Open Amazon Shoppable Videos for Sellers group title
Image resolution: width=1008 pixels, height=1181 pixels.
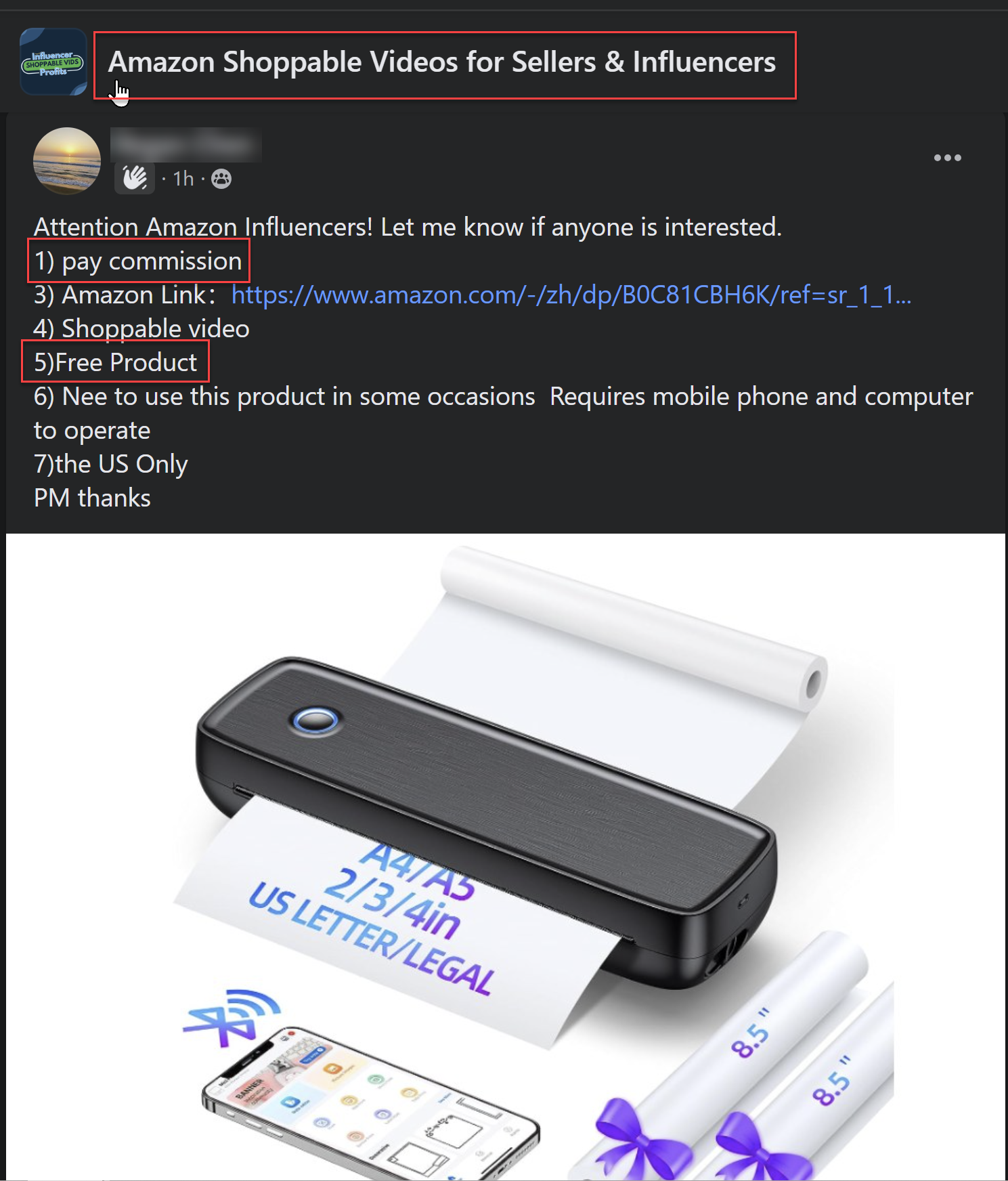click(442, 62)
